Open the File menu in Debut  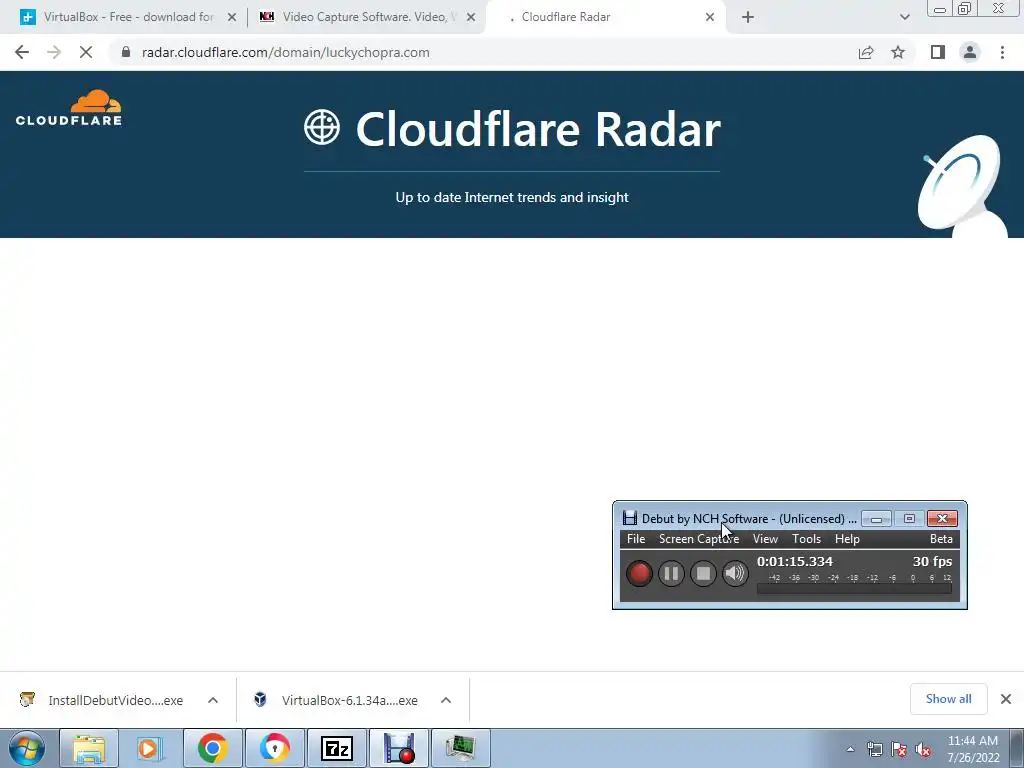click(x=635, y=539)
